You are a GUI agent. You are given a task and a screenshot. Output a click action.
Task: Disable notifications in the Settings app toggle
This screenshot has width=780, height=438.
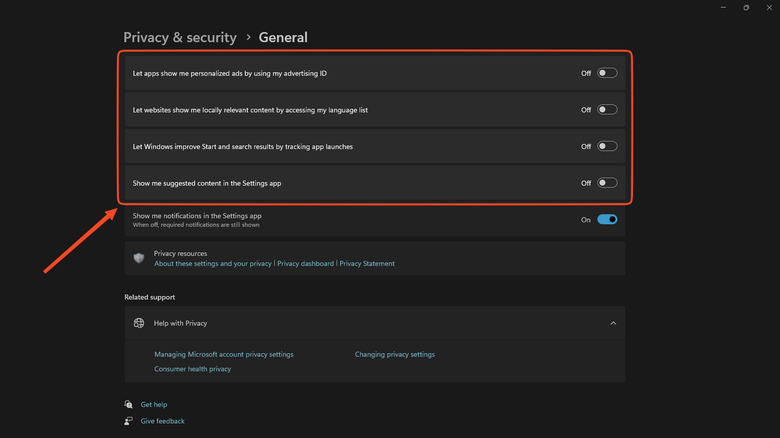607,219
